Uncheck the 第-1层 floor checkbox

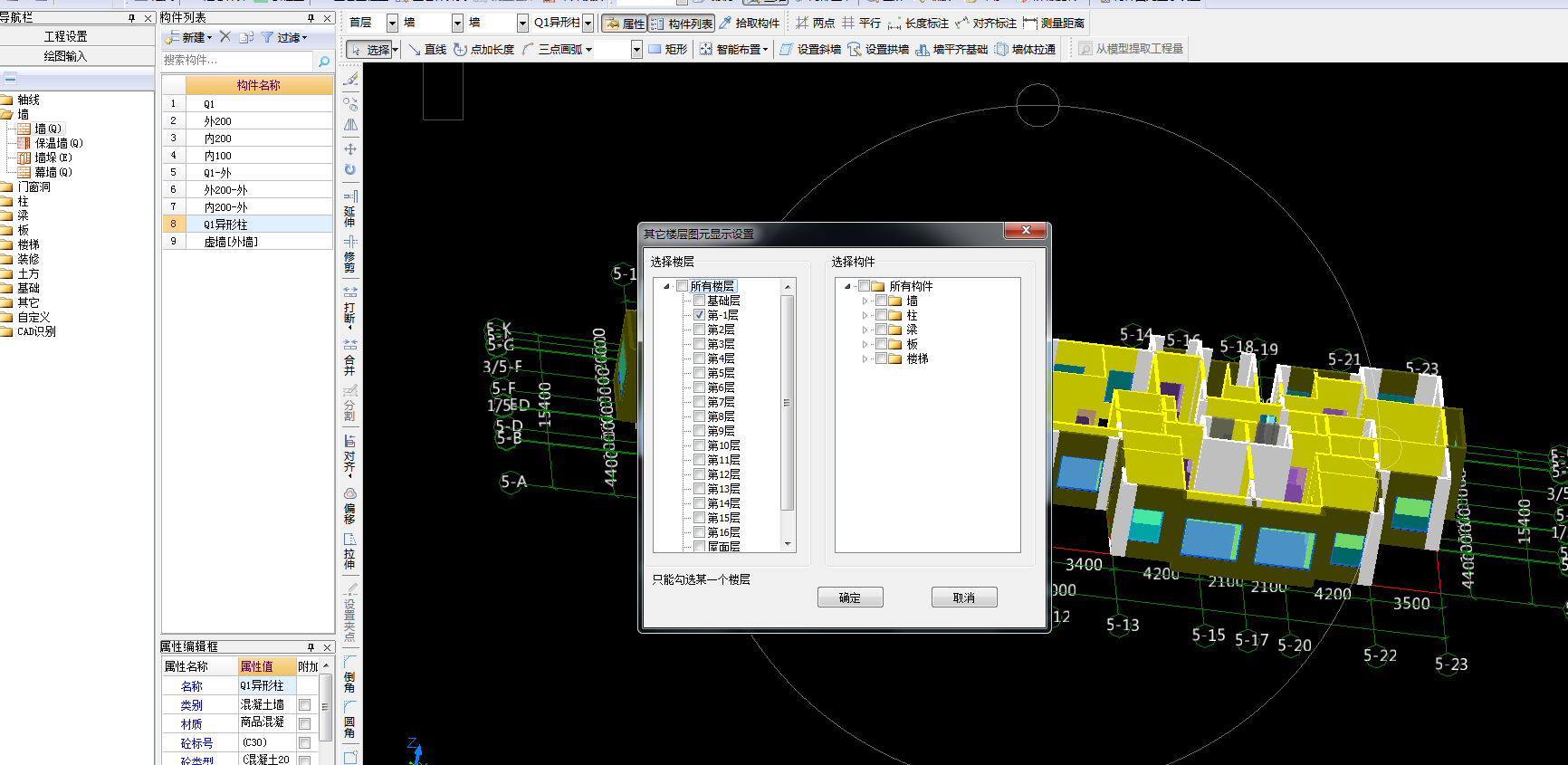[x=700, y=315]
